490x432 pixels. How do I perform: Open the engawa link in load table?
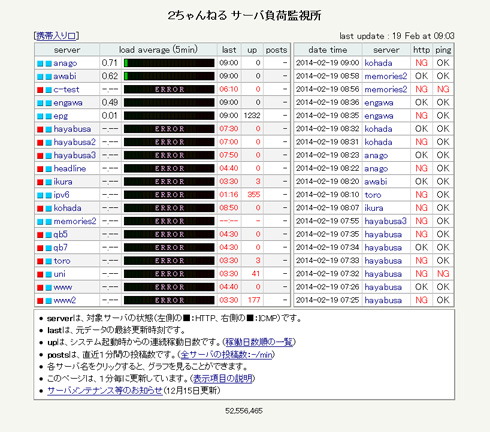(68, 103)
